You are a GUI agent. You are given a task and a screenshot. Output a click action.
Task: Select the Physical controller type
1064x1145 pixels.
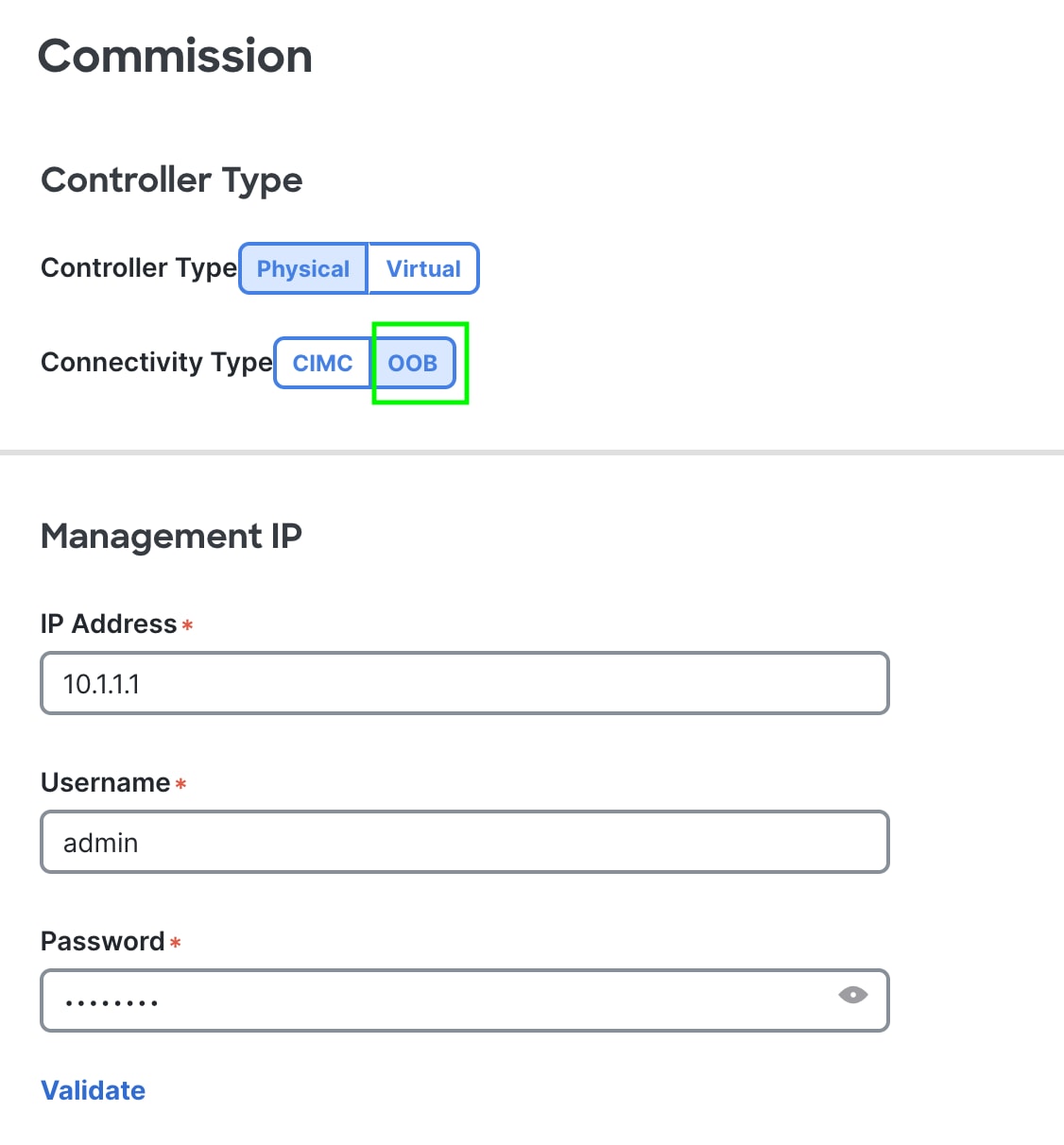pos(302,268)
